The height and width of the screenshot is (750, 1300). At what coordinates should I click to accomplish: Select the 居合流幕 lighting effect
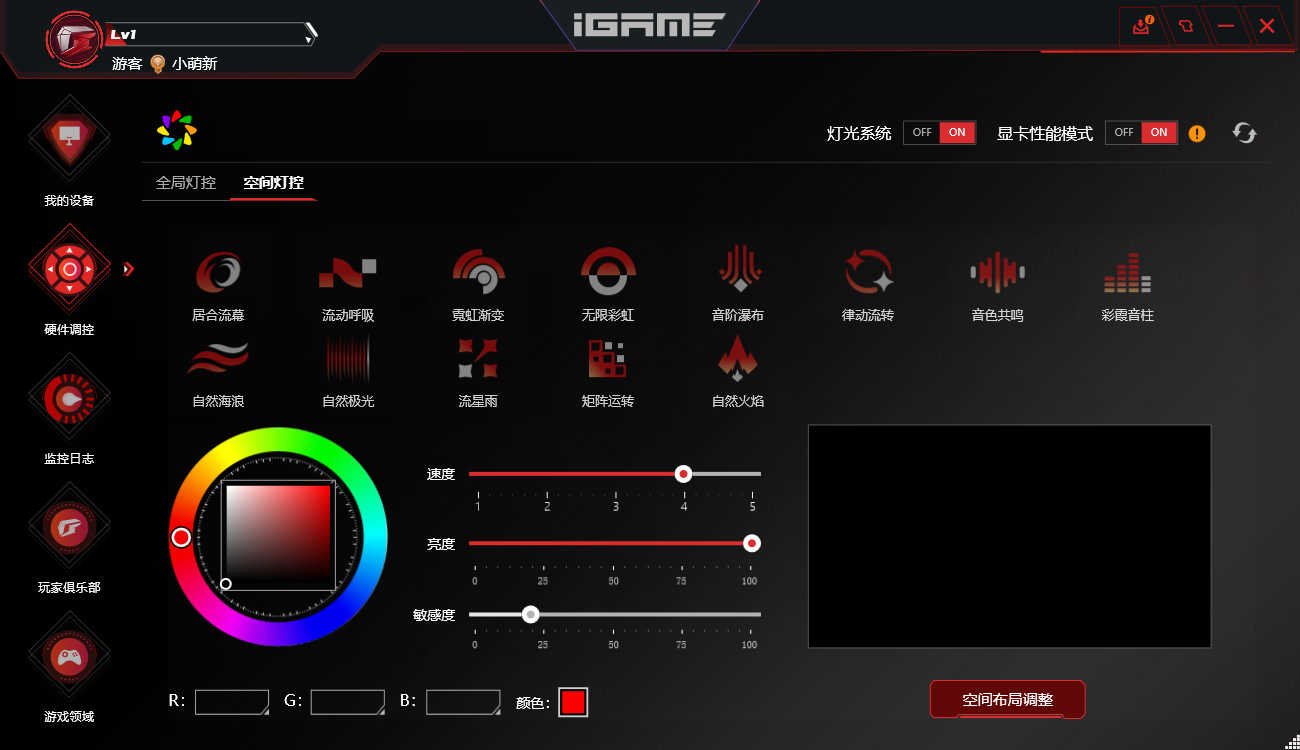[218, 283]
